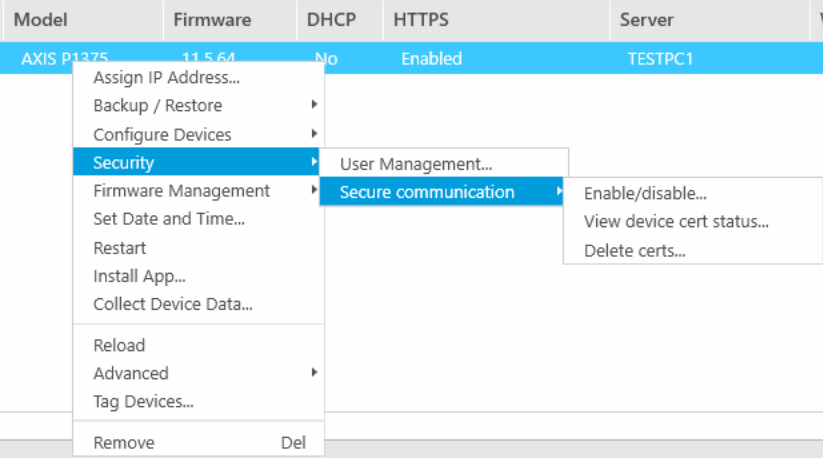
Task: Click the Security menu item
Action: click(x=124, y=162)
